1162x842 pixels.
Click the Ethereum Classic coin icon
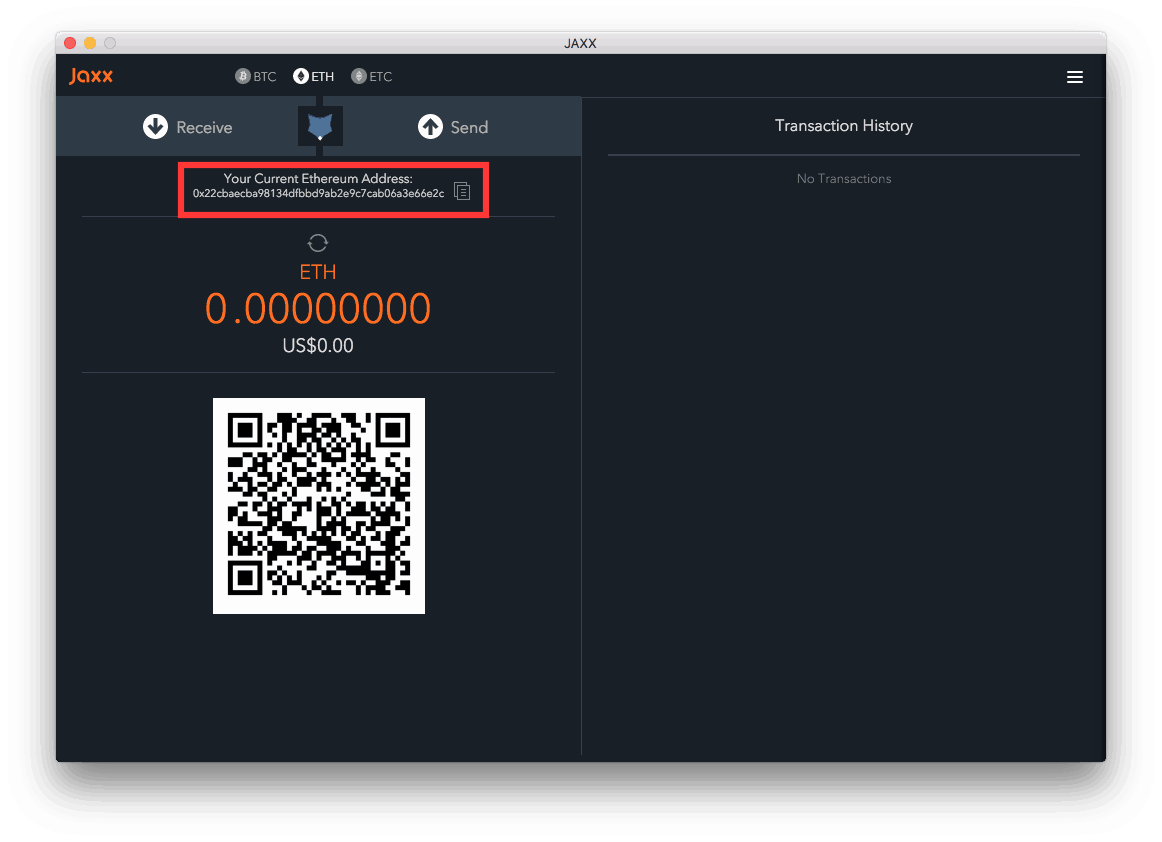359,76
